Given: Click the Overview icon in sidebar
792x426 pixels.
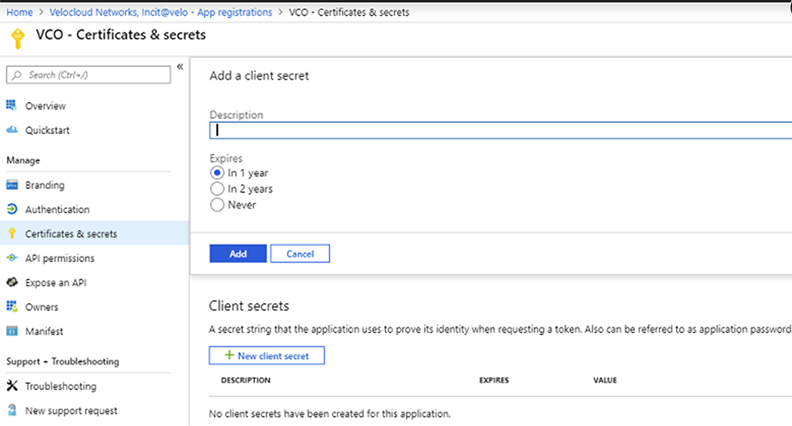Looking at the screenshot, I should pos(12,105).
